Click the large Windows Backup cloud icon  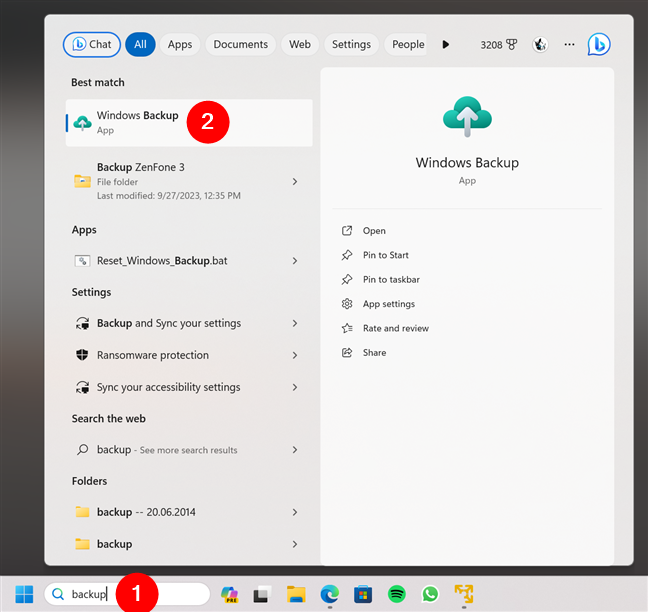(x=467, y=117)
